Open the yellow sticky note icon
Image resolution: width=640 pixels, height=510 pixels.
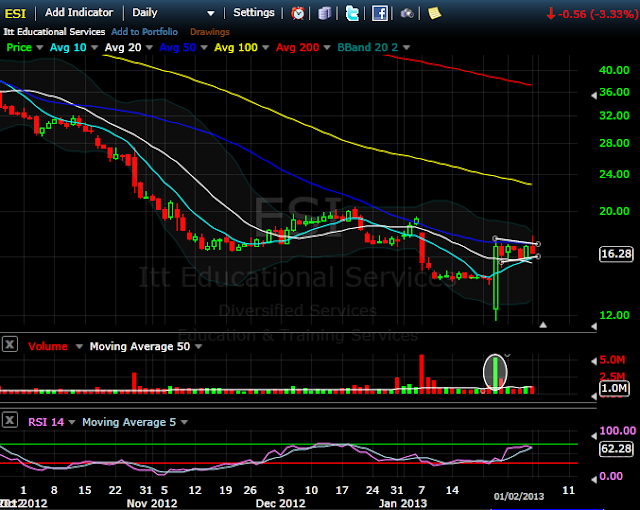coord(434,13)
